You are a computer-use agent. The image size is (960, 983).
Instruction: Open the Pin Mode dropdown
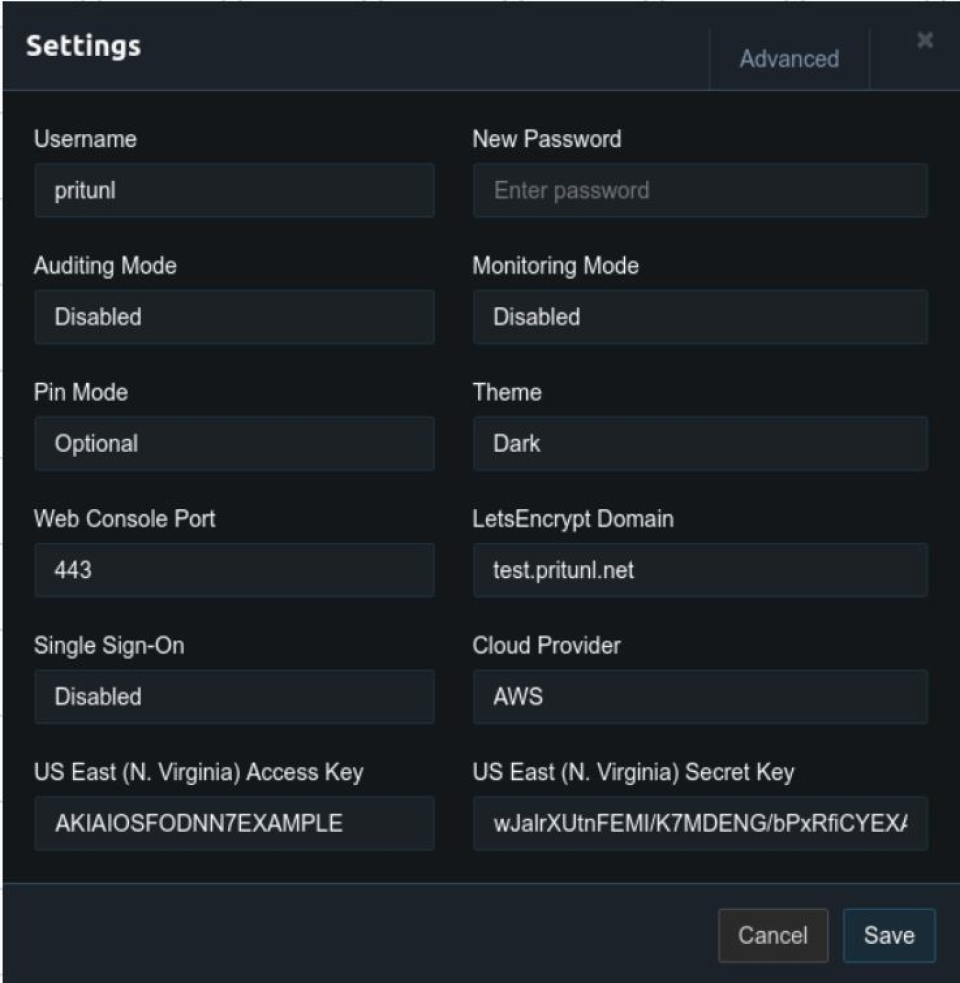(x=234, y=443)
